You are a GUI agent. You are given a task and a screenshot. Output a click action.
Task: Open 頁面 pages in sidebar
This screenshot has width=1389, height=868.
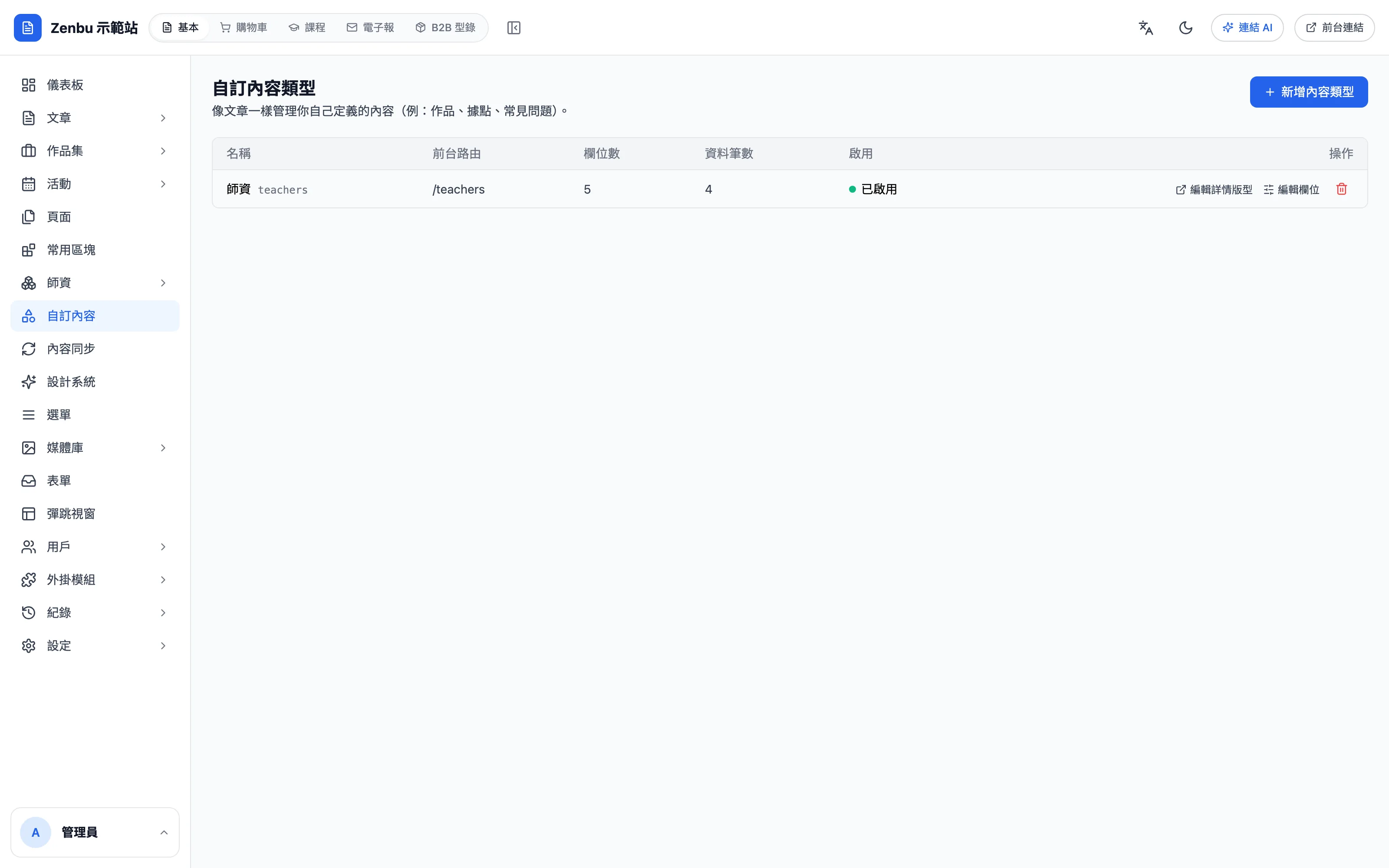click(x=95, y=217)
